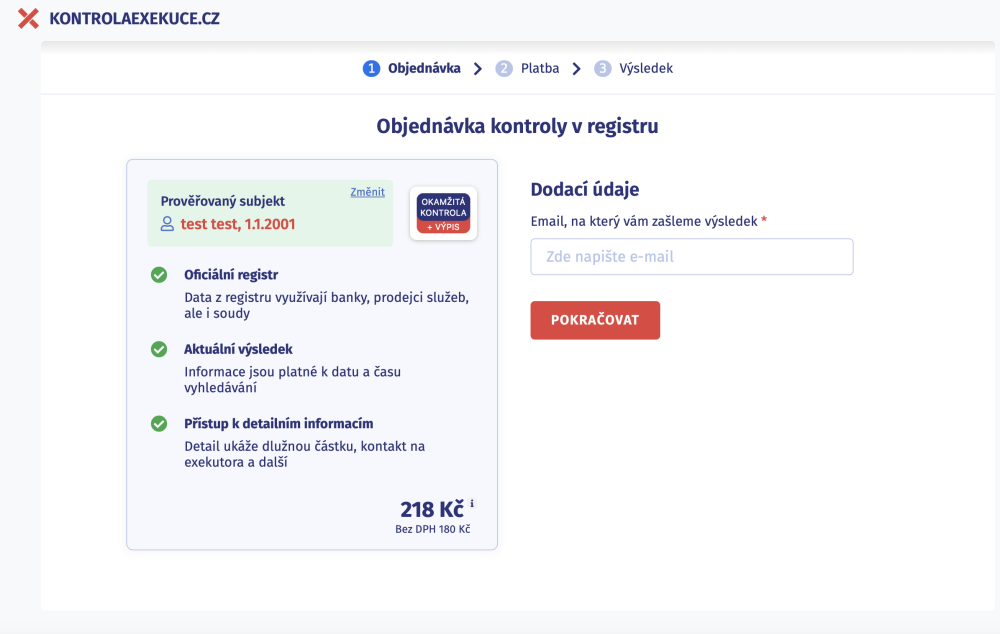The image size is (1000, 634).
Task: Select step 1 circle icon
Action: (371, 69)
